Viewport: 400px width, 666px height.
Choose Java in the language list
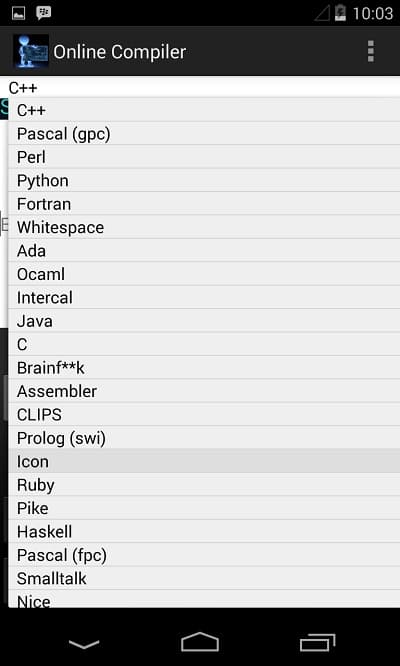(204, 321)
